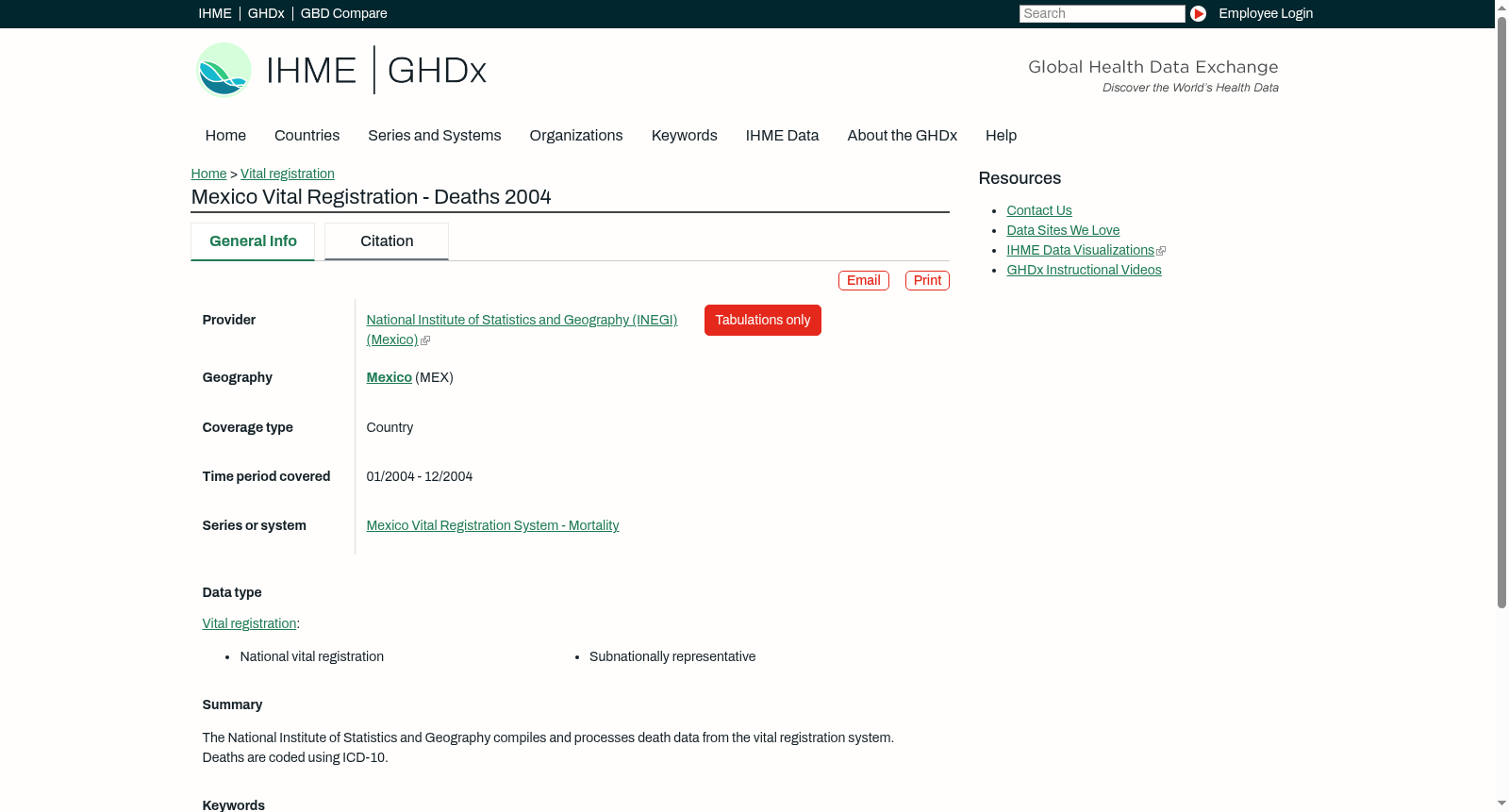Click external link icon beside IHME Data Visualizations

click(x=1161, y=251)
